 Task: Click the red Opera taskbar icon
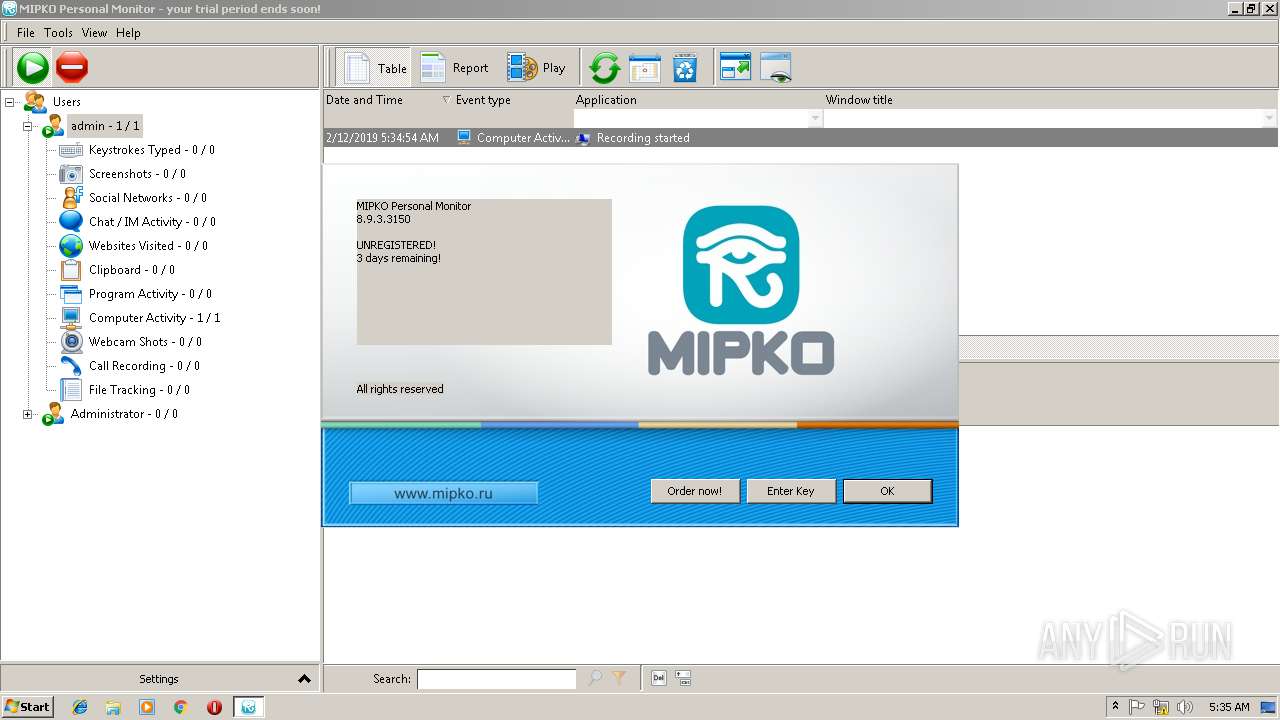pyautogui.click(x=214, y=707)
